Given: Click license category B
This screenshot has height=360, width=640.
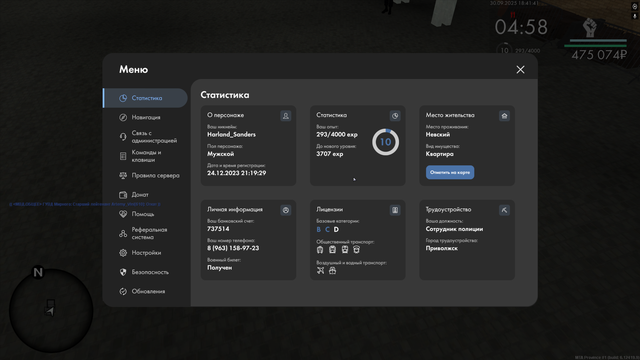Looking at the screenshot, I should 319,229.
